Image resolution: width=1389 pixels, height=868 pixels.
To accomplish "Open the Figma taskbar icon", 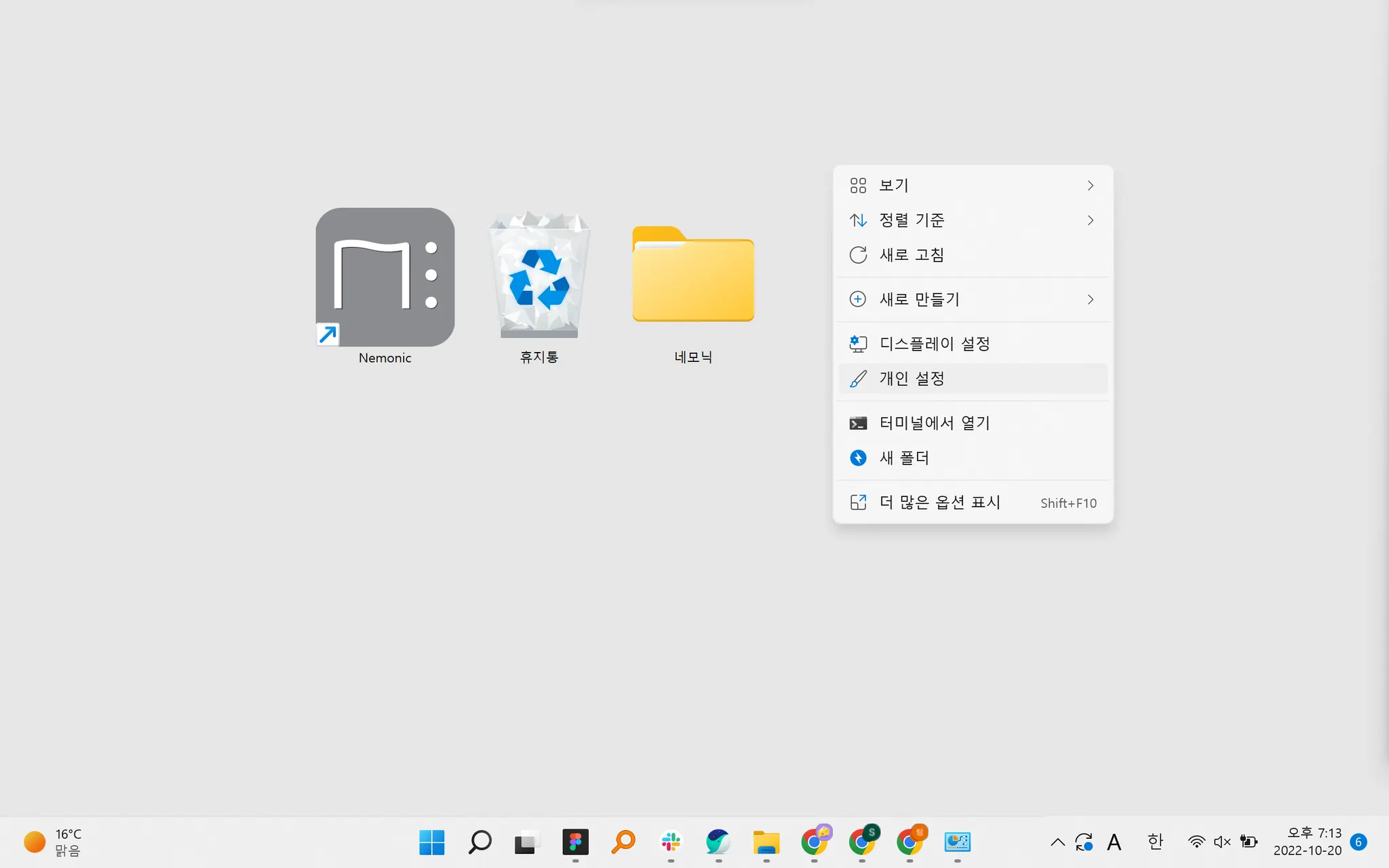I will point(575,842).
